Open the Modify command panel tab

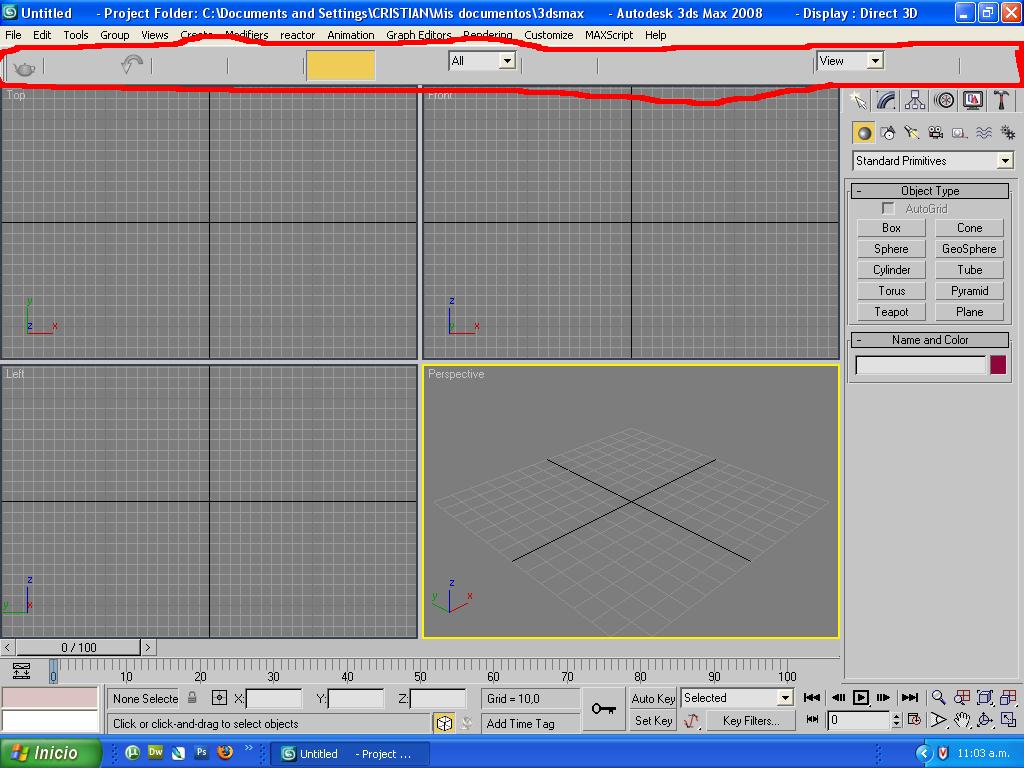tap(886, 101)
